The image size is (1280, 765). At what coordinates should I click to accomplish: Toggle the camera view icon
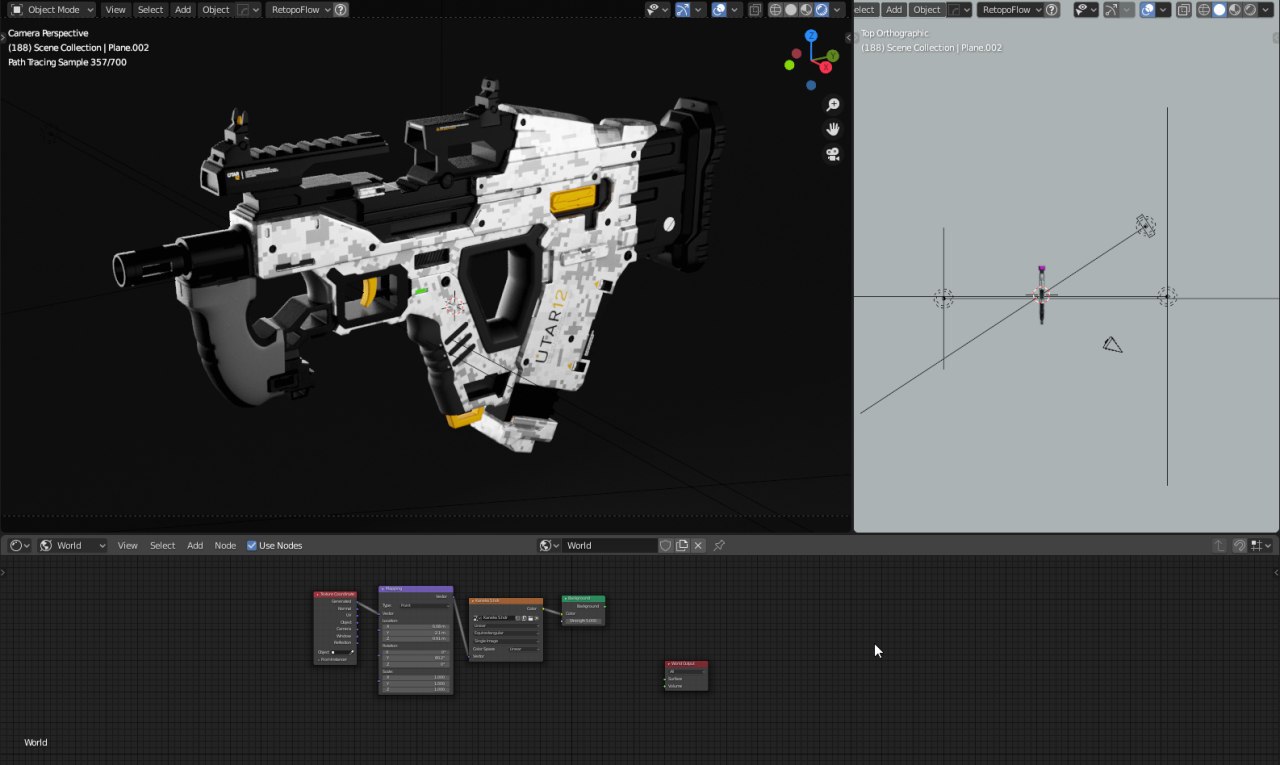point(832,154)
